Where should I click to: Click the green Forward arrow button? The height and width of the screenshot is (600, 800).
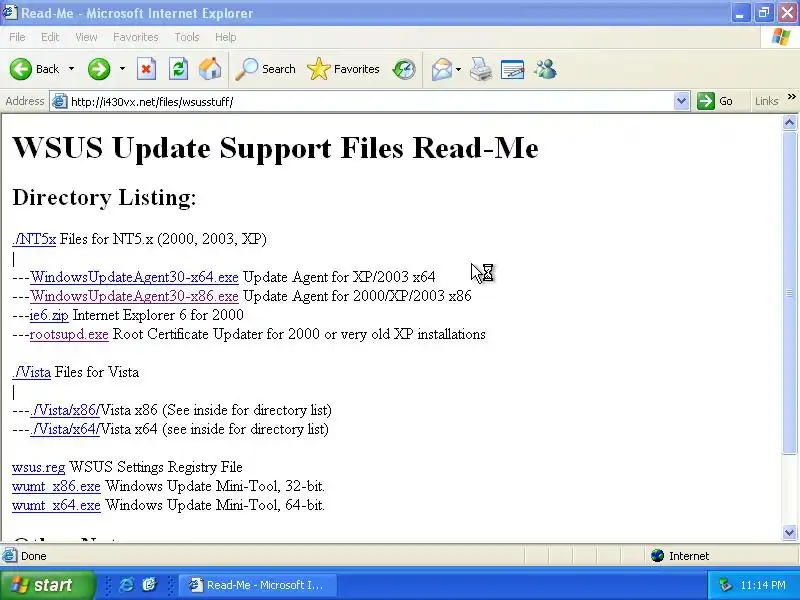99,69
